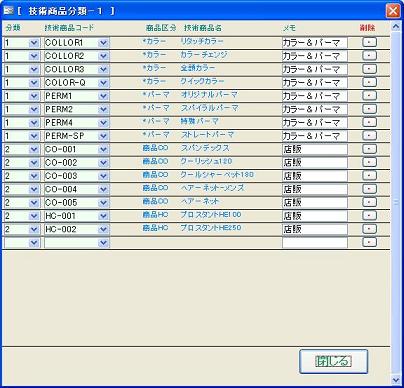
Task: Click the memo field in the COLLOR1 row
Action: (315, 43)
